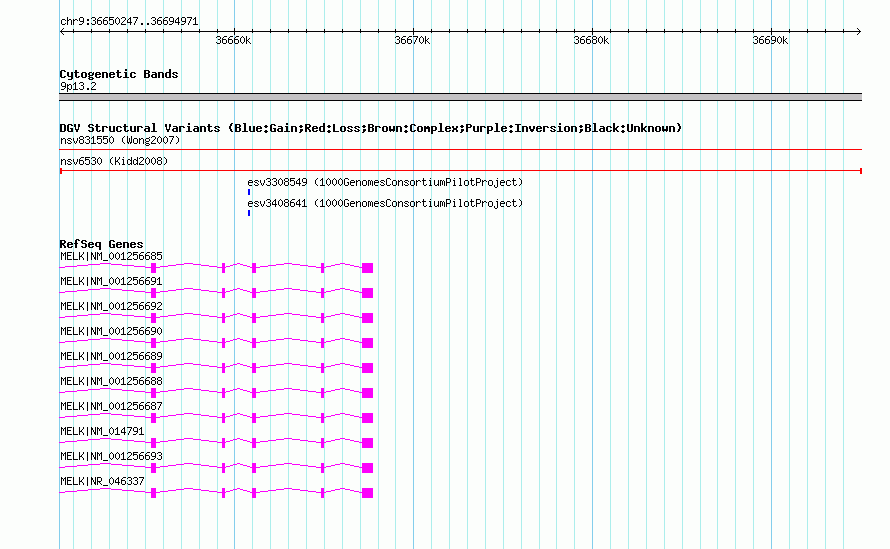The height and width of the screenshot is (549, 890).
Task: Click the large last exon of NM_001256688
Action: point(367,393)
